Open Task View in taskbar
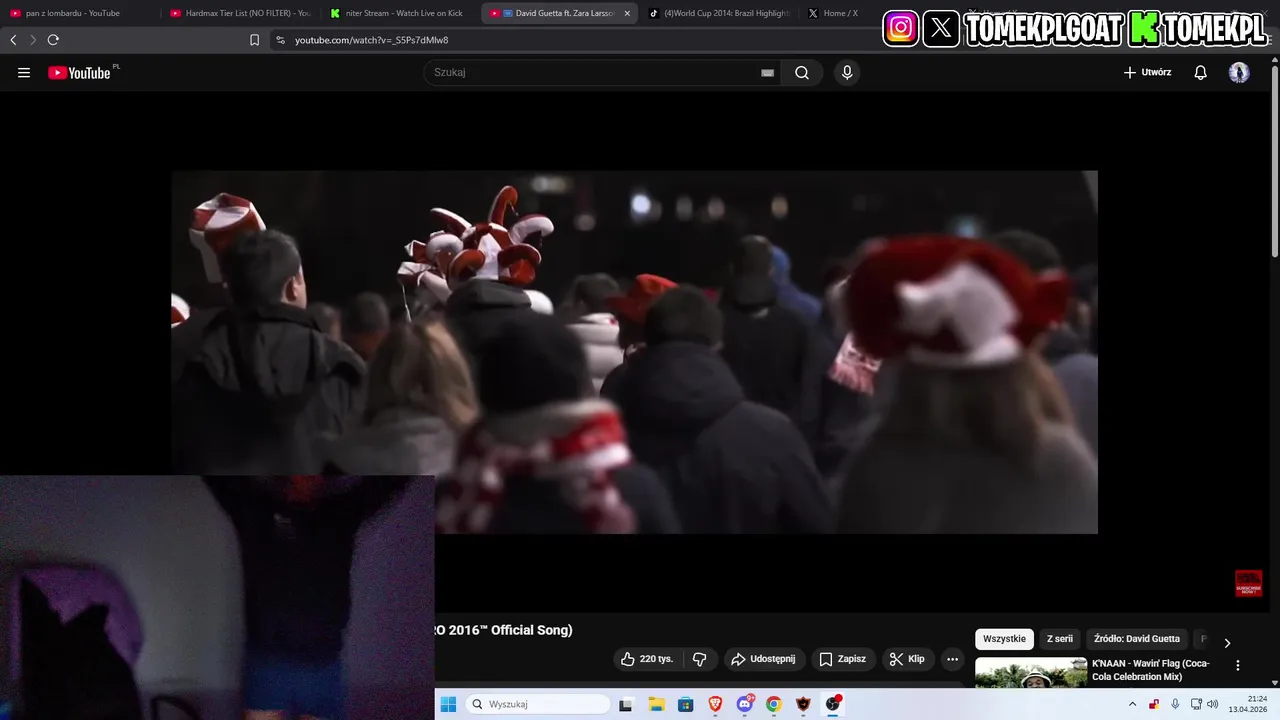The width and height of the screenshot is (1280, 720). coord(626,704)
